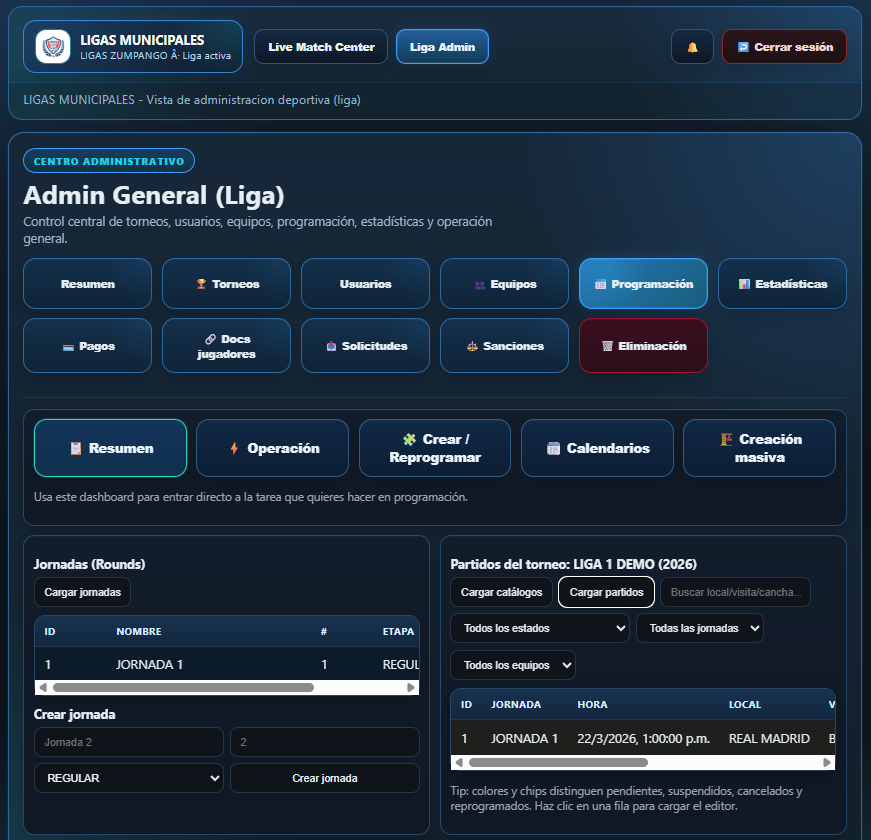Click the Ligas Municipales shield logo
The width and height of the screenshot is (871, 840).
pyautogui.click(x=52, y=47)
